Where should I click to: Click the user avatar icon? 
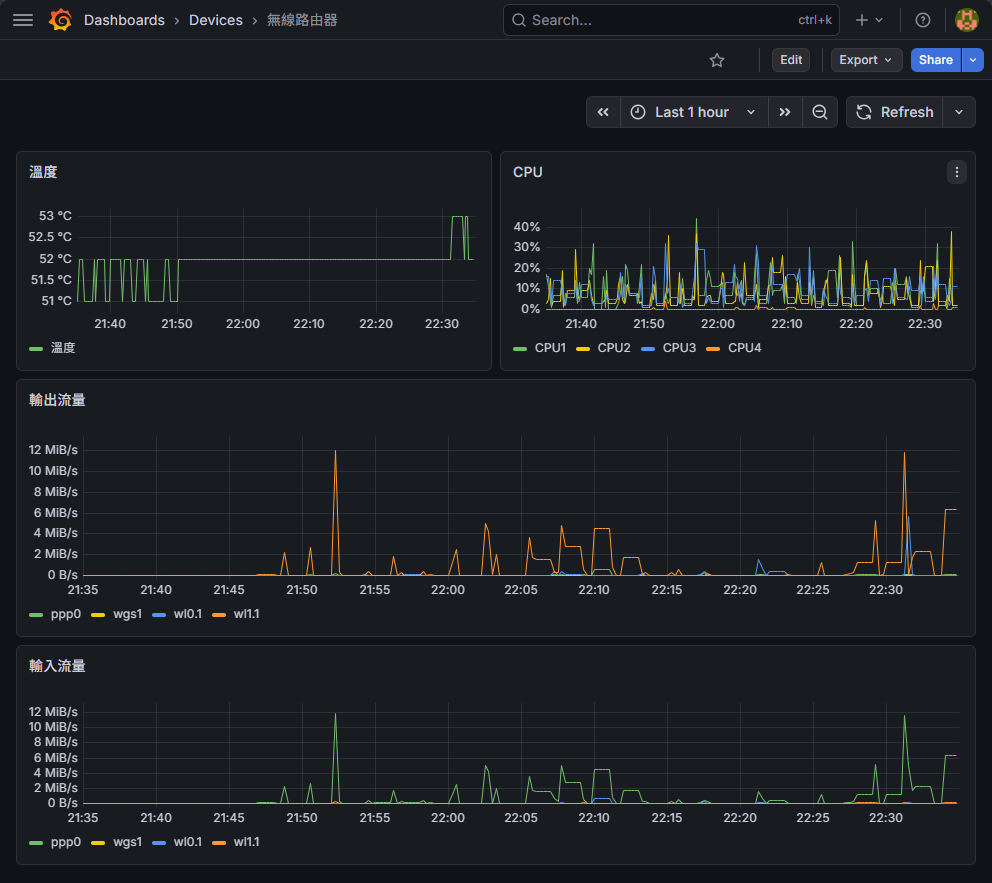pos(966,20)
